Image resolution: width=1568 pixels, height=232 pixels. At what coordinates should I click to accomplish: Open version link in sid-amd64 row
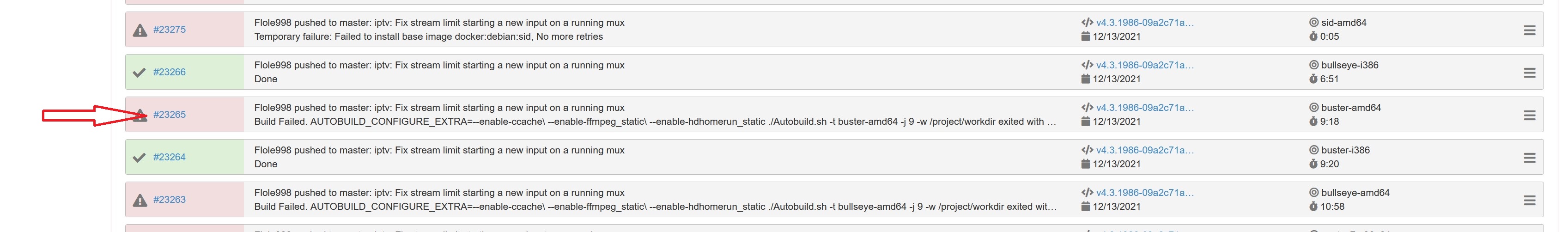pyautogui.click(x=1144, y=23)
